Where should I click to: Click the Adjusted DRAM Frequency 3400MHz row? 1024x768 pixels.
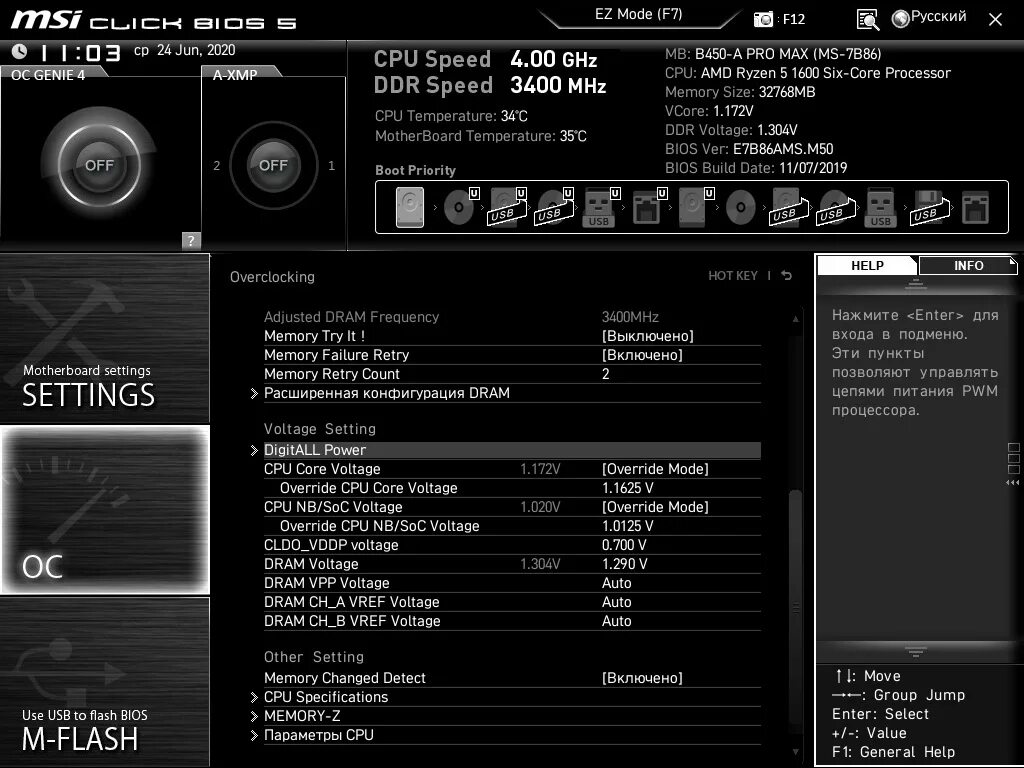coord(512,317)
